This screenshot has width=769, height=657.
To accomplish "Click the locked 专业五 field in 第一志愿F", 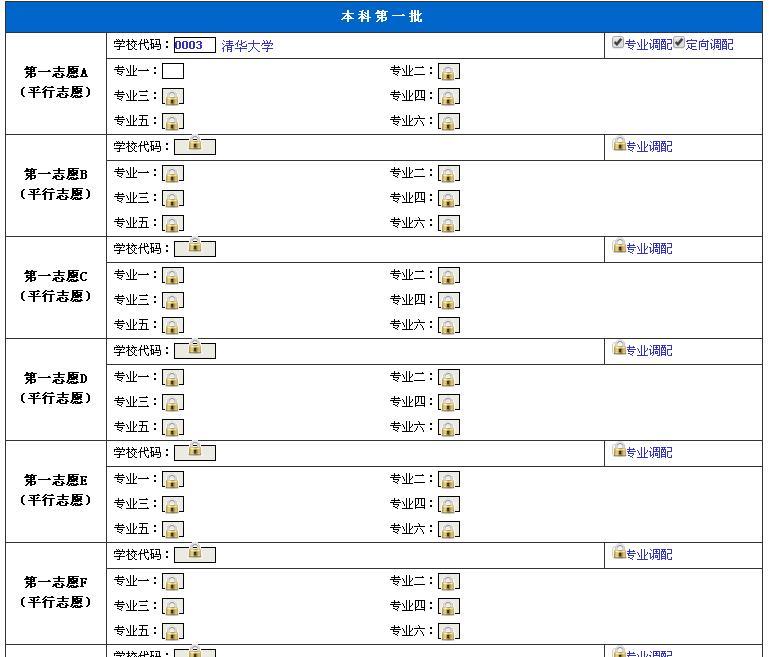I will pos(173,632).
